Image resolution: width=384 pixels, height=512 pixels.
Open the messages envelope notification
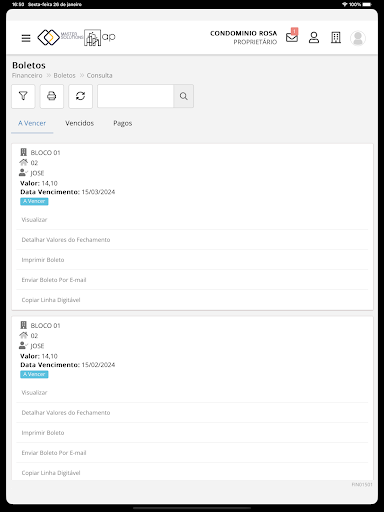click(292, 37)
